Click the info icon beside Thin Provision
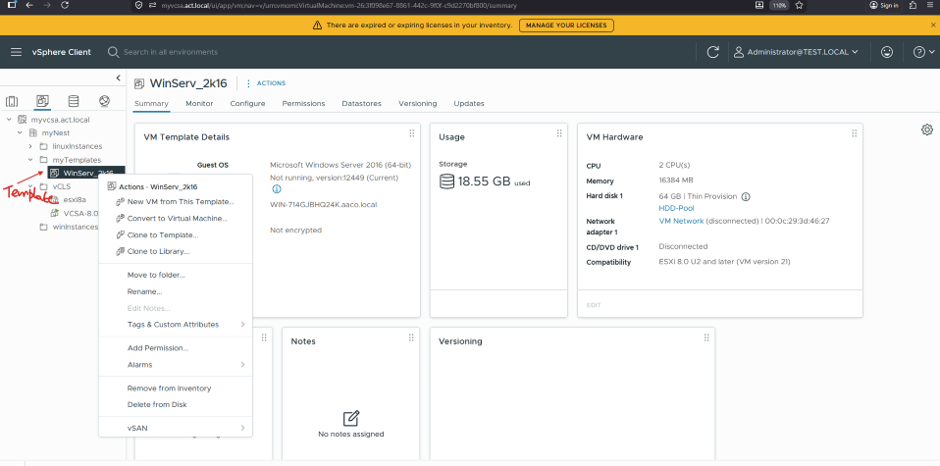This screenshot has height=466, width=940. tap(746, 196)
